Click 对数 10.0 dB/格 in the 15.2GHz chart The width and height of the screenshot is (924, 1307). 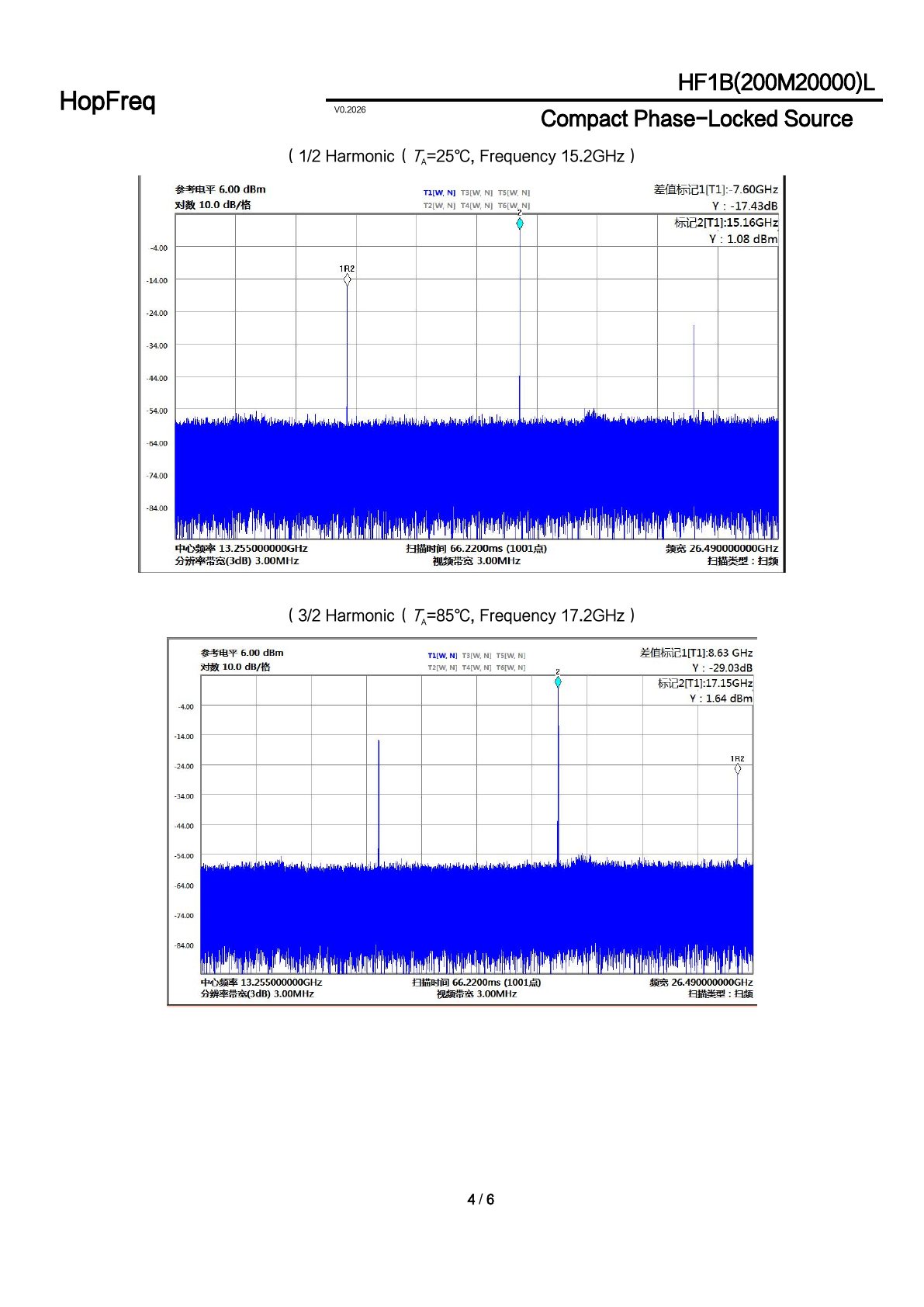[x=213, y=205]
